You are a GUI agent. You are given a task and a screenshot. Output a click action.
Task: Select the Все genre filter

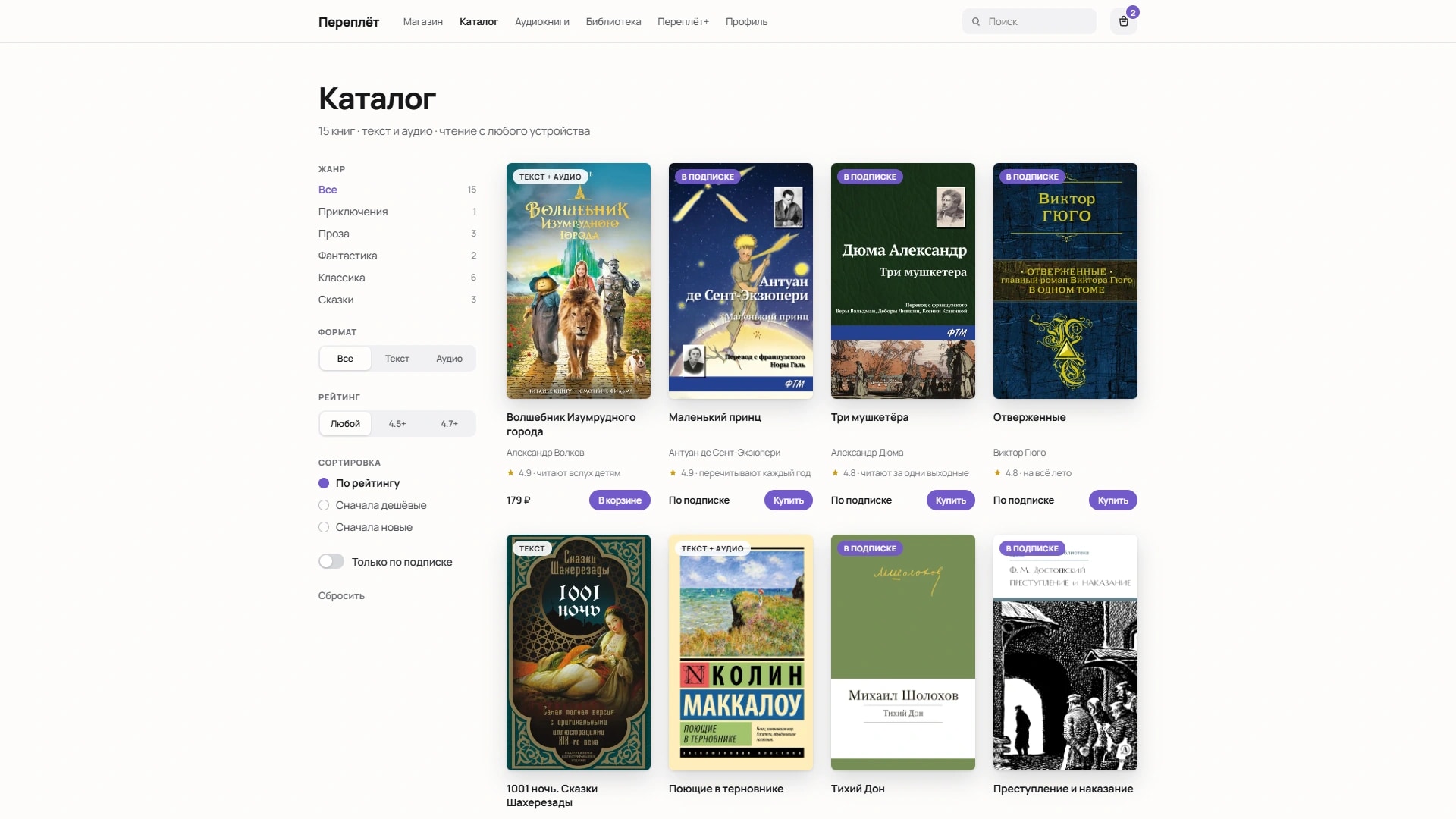(397, 190)
